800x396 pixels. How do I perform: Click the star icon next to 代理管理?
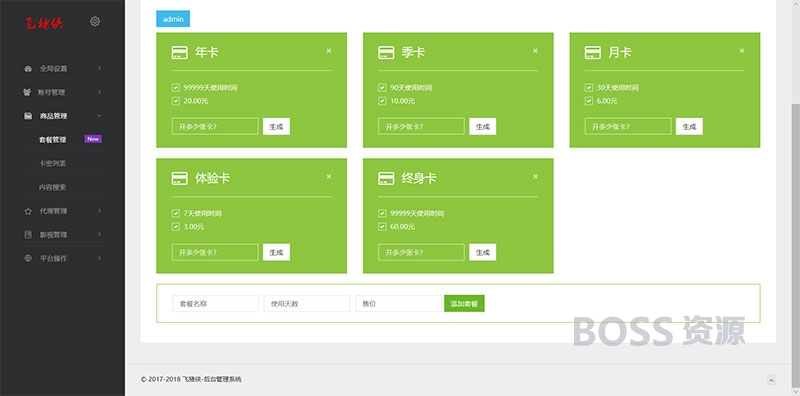28,211
